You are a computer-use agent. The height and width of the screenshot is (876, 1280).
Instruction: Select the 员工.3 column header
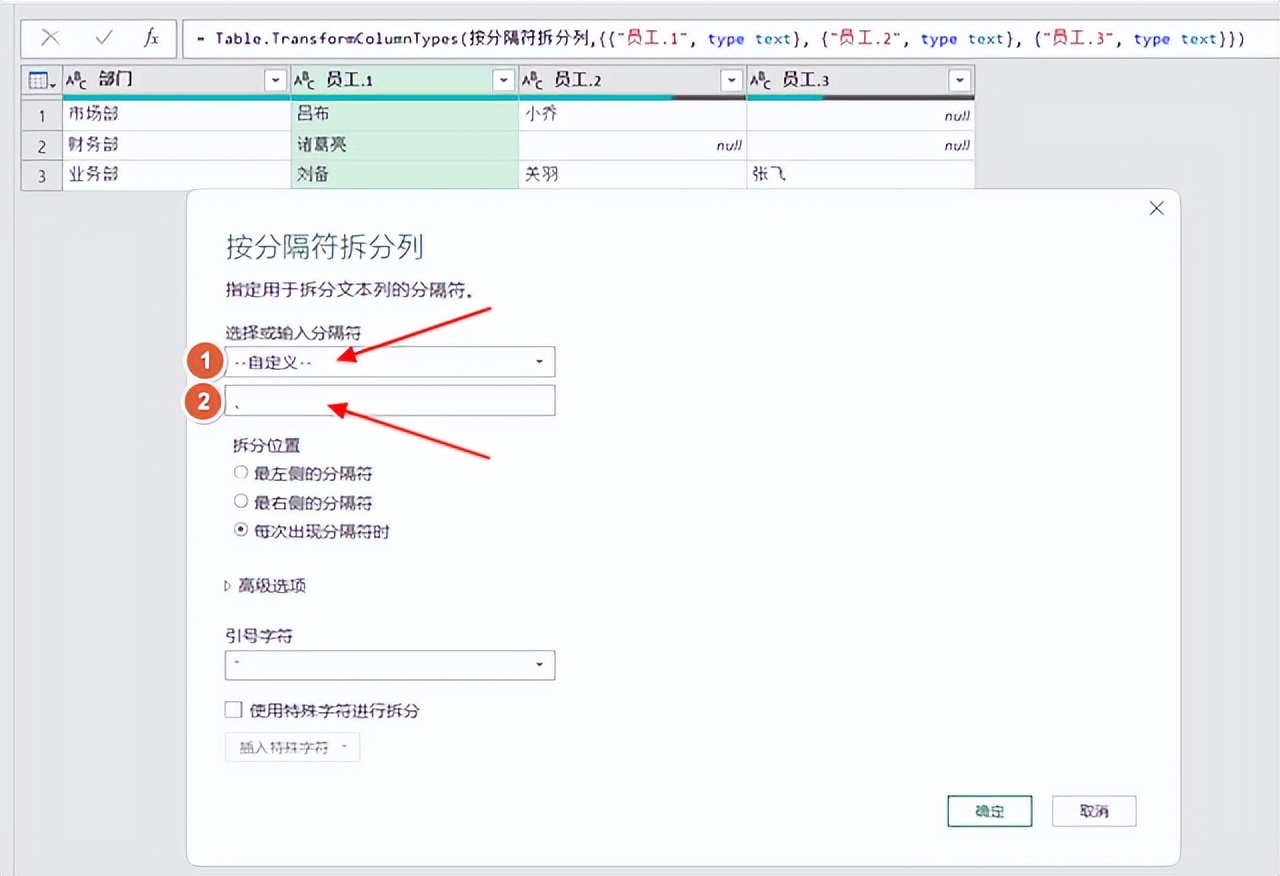point(860,81)
